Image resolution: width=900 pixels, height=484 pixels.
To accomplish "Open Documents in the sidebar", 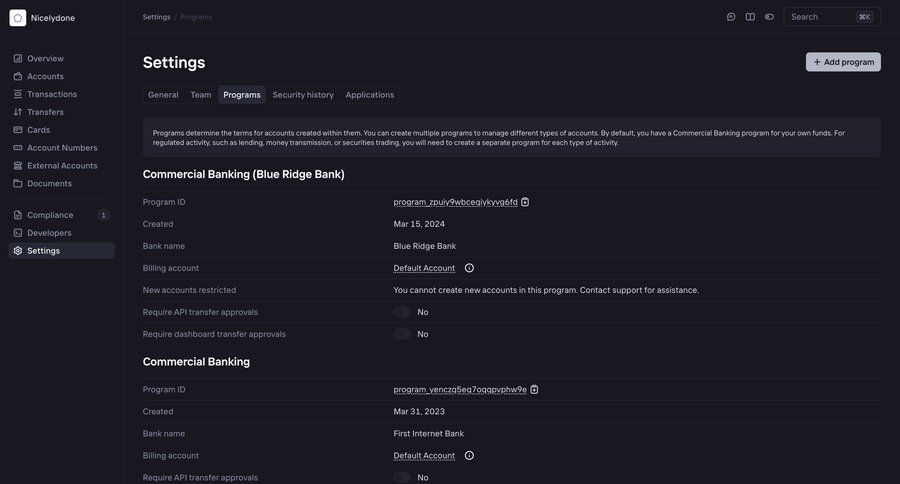I will (x=61, y=183).
